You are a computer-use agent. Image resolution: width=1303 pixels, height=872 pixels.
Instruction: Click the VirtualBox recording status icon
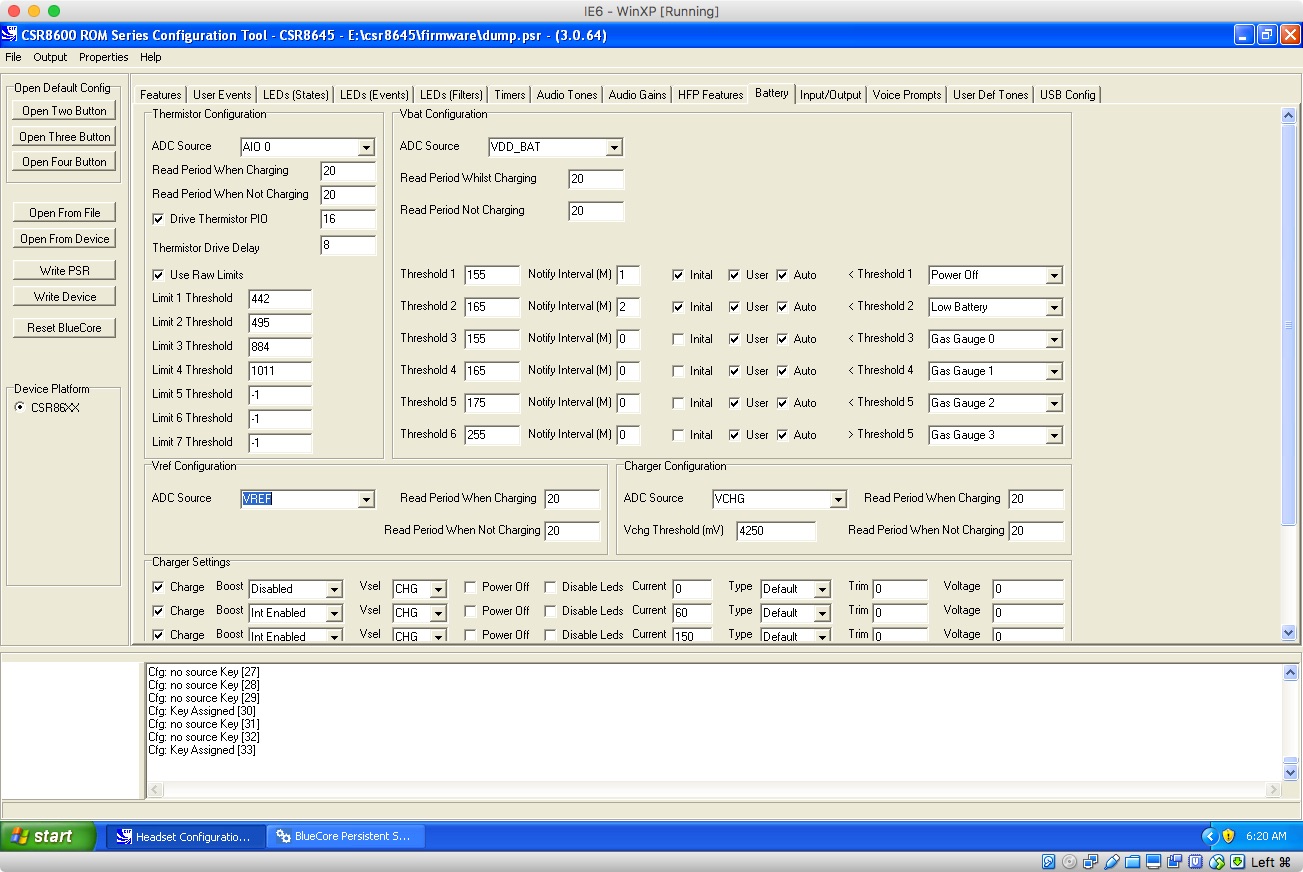click(1175, 861)
